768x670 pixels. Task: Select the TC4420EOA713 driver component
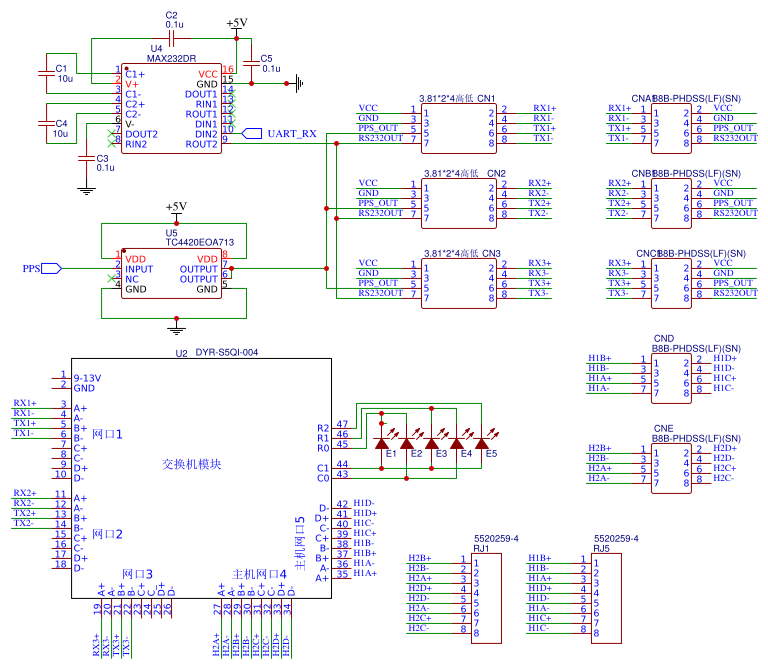[170, 273]
